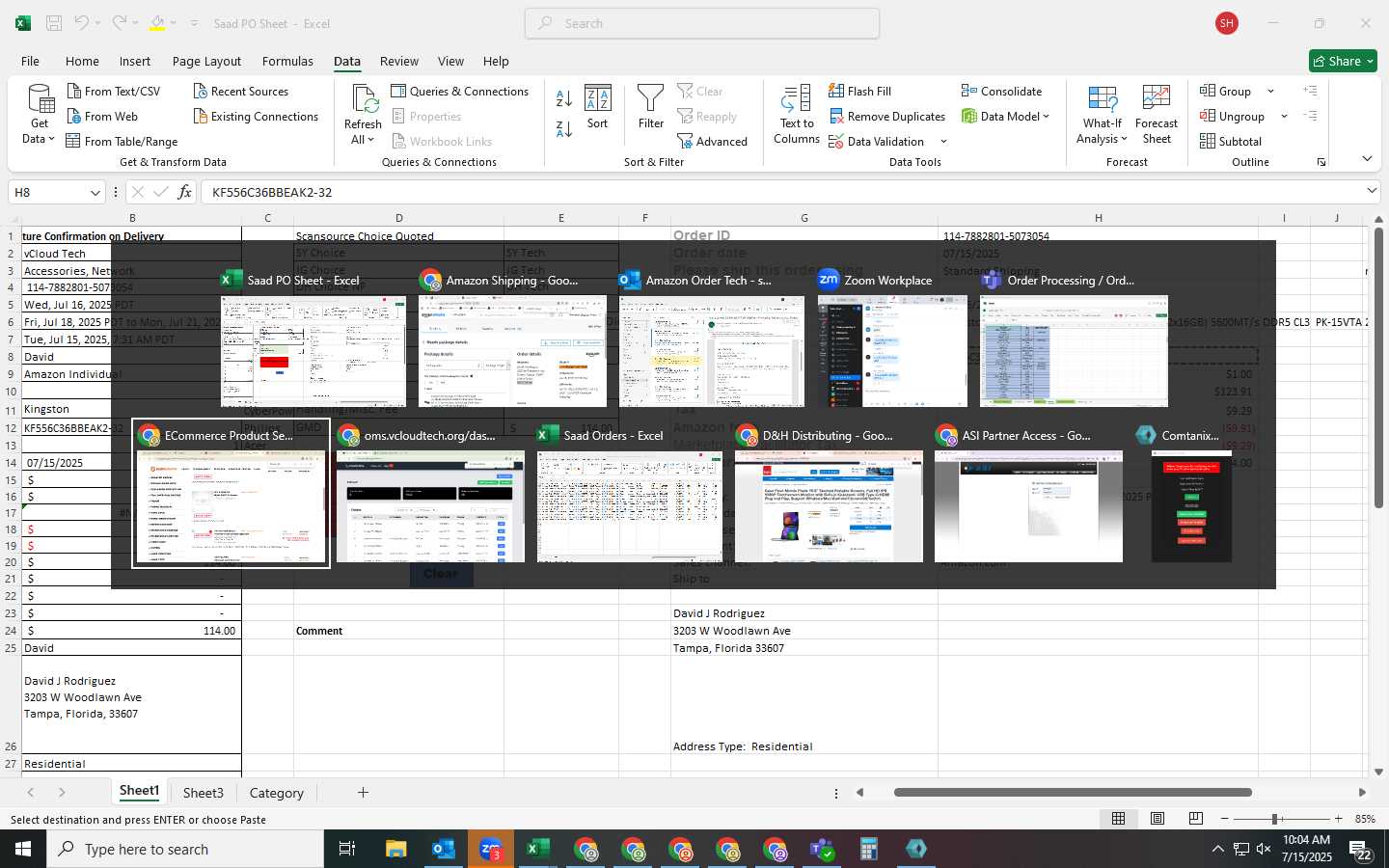Open What-If Analysis

point(1103,115)
